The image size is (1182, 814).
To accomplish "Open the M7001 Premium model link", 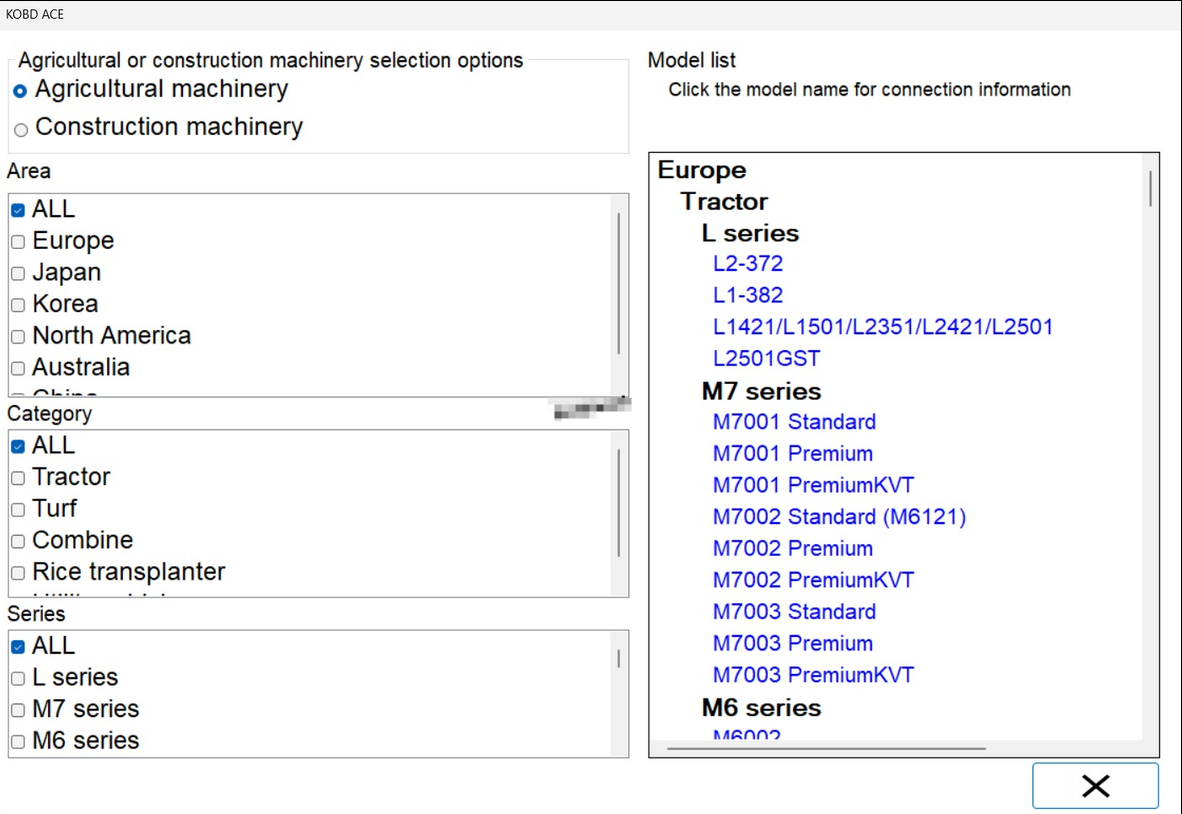I will click(x=792, y=454).
